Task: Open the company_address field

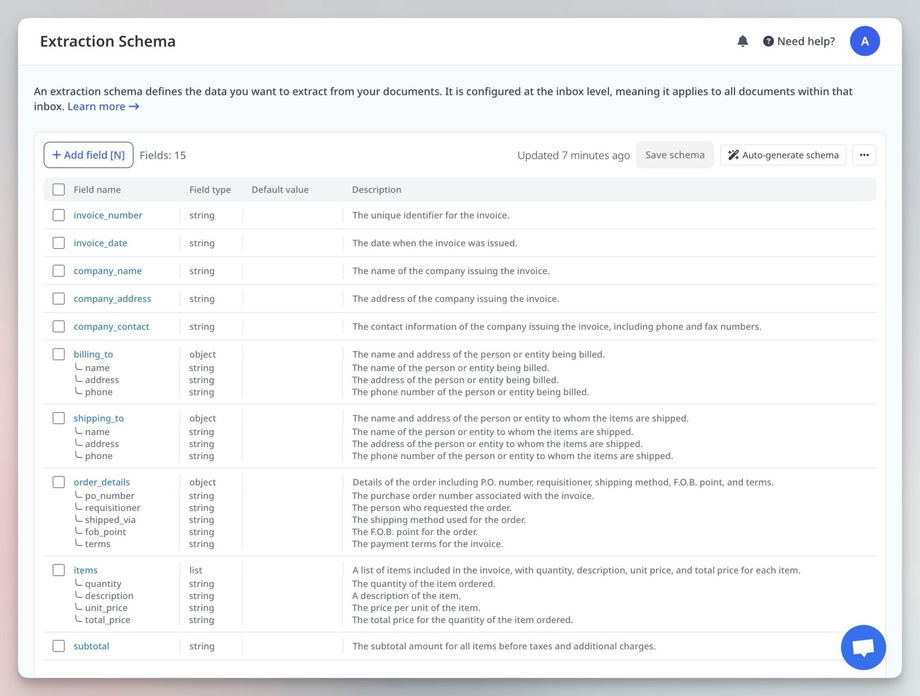Action: point(112,299)
